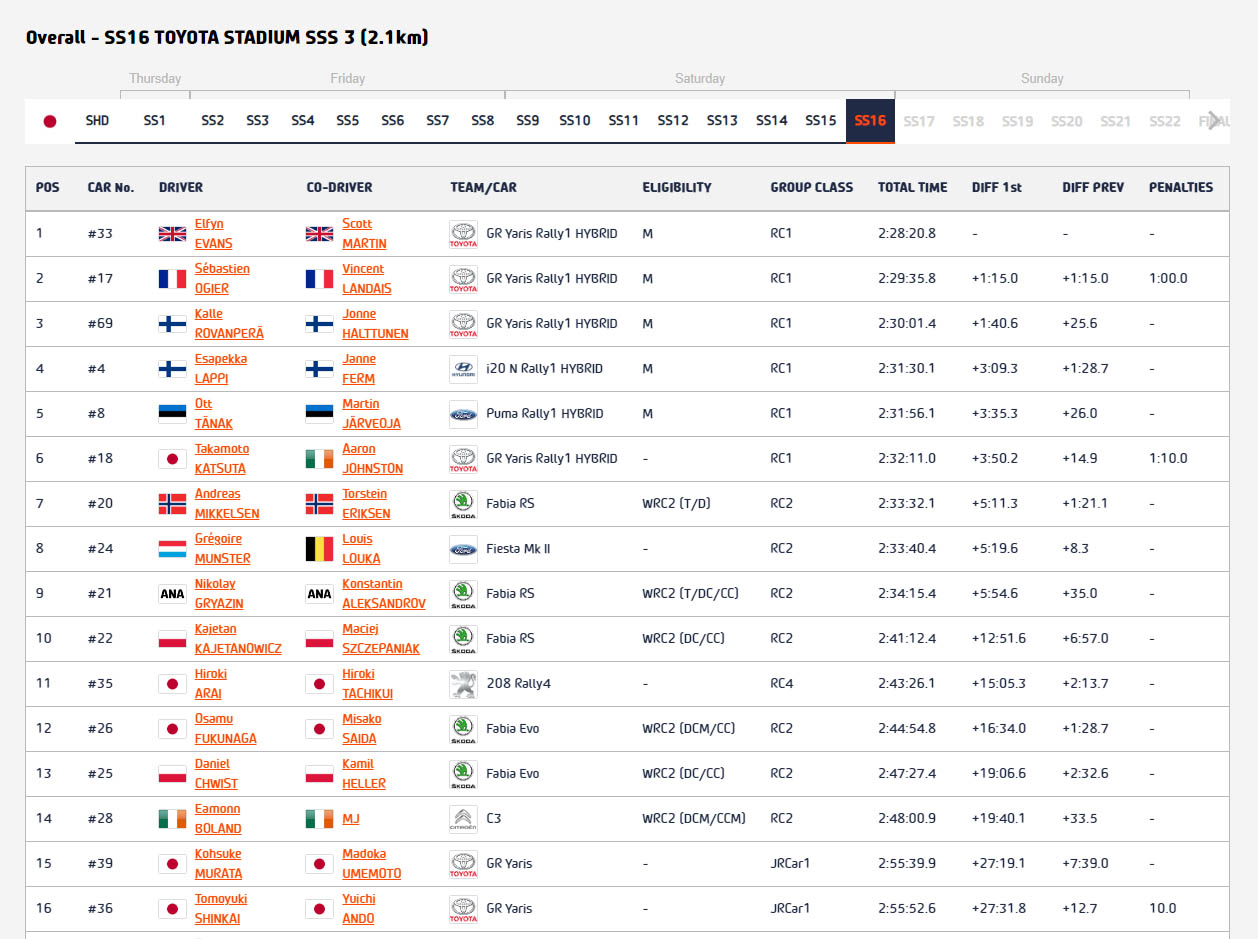Open co-driver Scott Martin link

click(364, 234)
